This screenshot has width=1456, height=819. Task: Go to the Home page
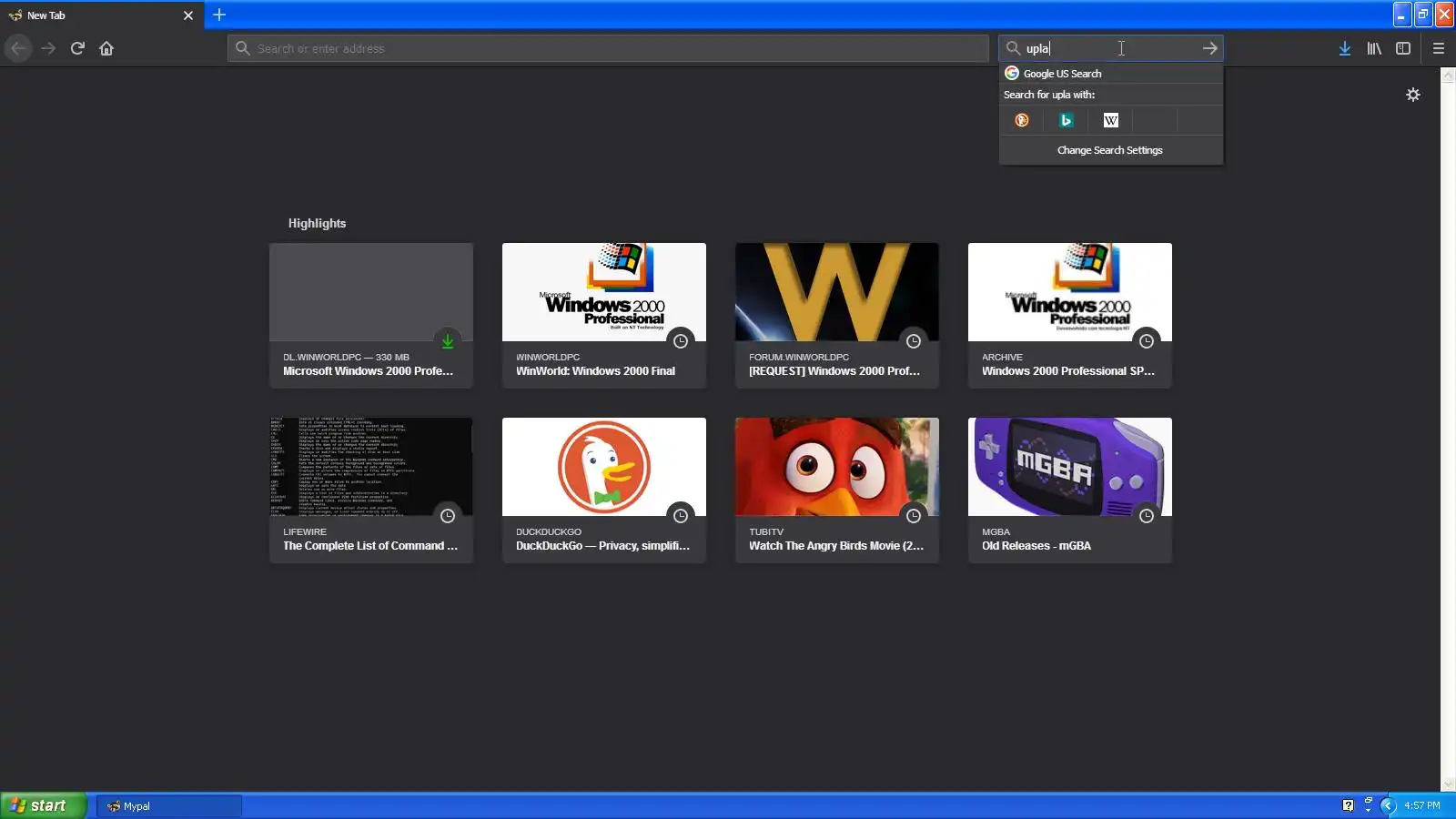click(x=106, y=48)
